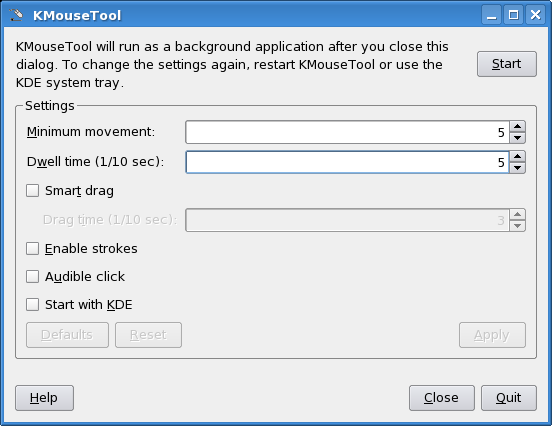
Task: Open Help for KMouseTool
Action: pyautogui.click(x=44, y=398)
